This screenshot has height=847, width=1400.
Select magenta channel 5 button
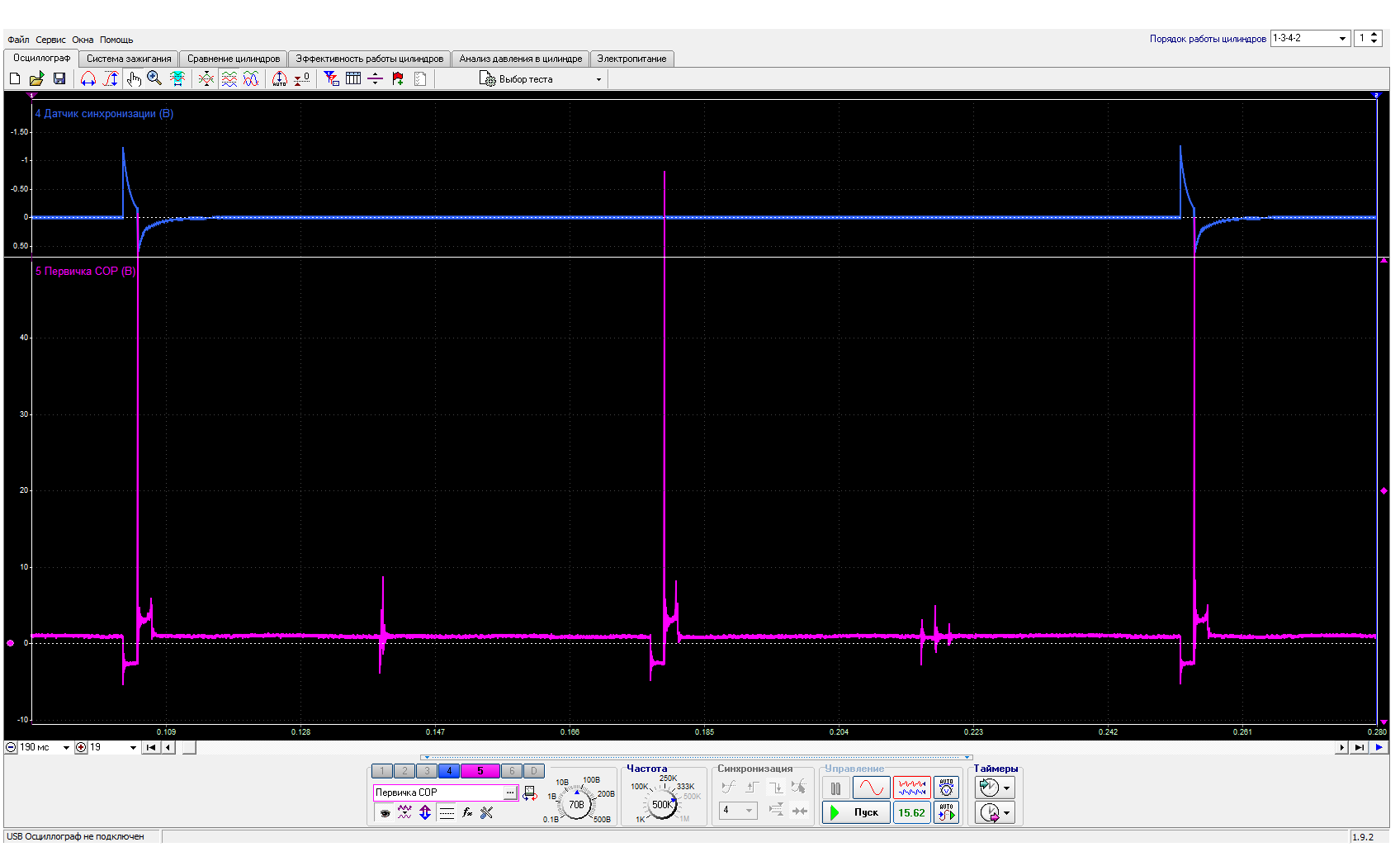(x=480, y=771)
